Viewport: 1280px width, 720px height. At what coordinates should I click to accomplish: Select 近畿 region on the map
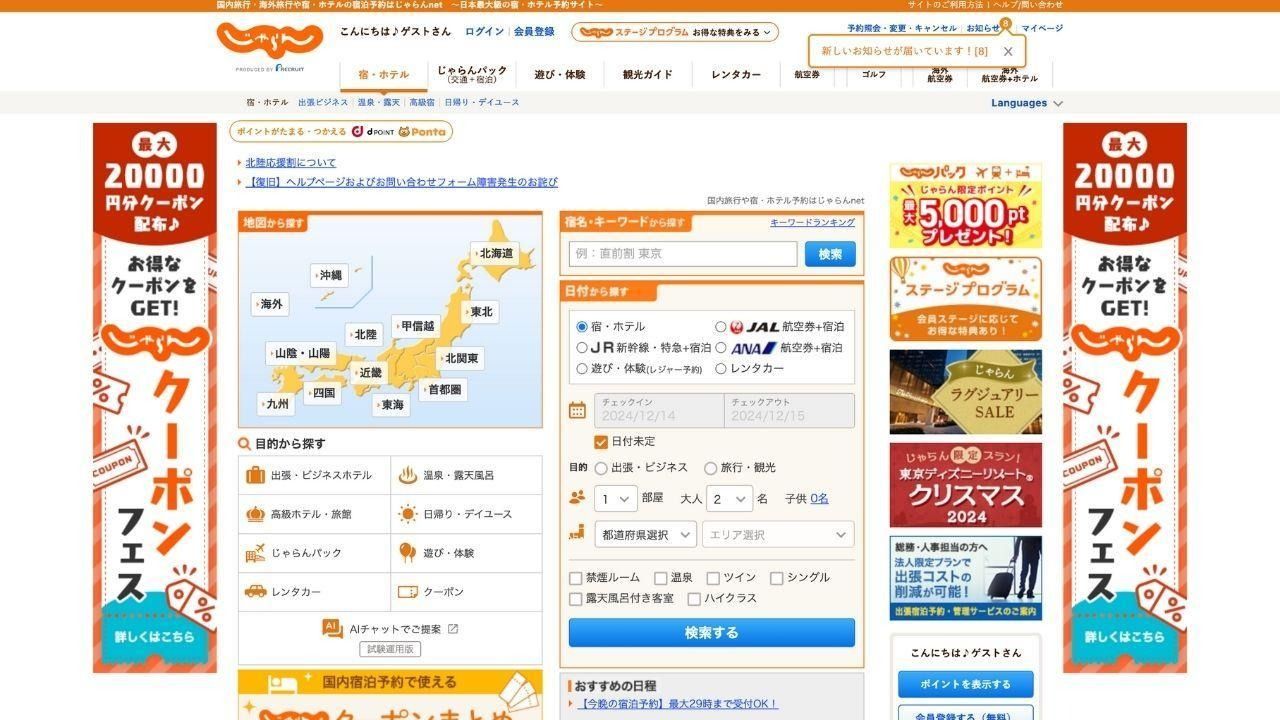[369, 373]
